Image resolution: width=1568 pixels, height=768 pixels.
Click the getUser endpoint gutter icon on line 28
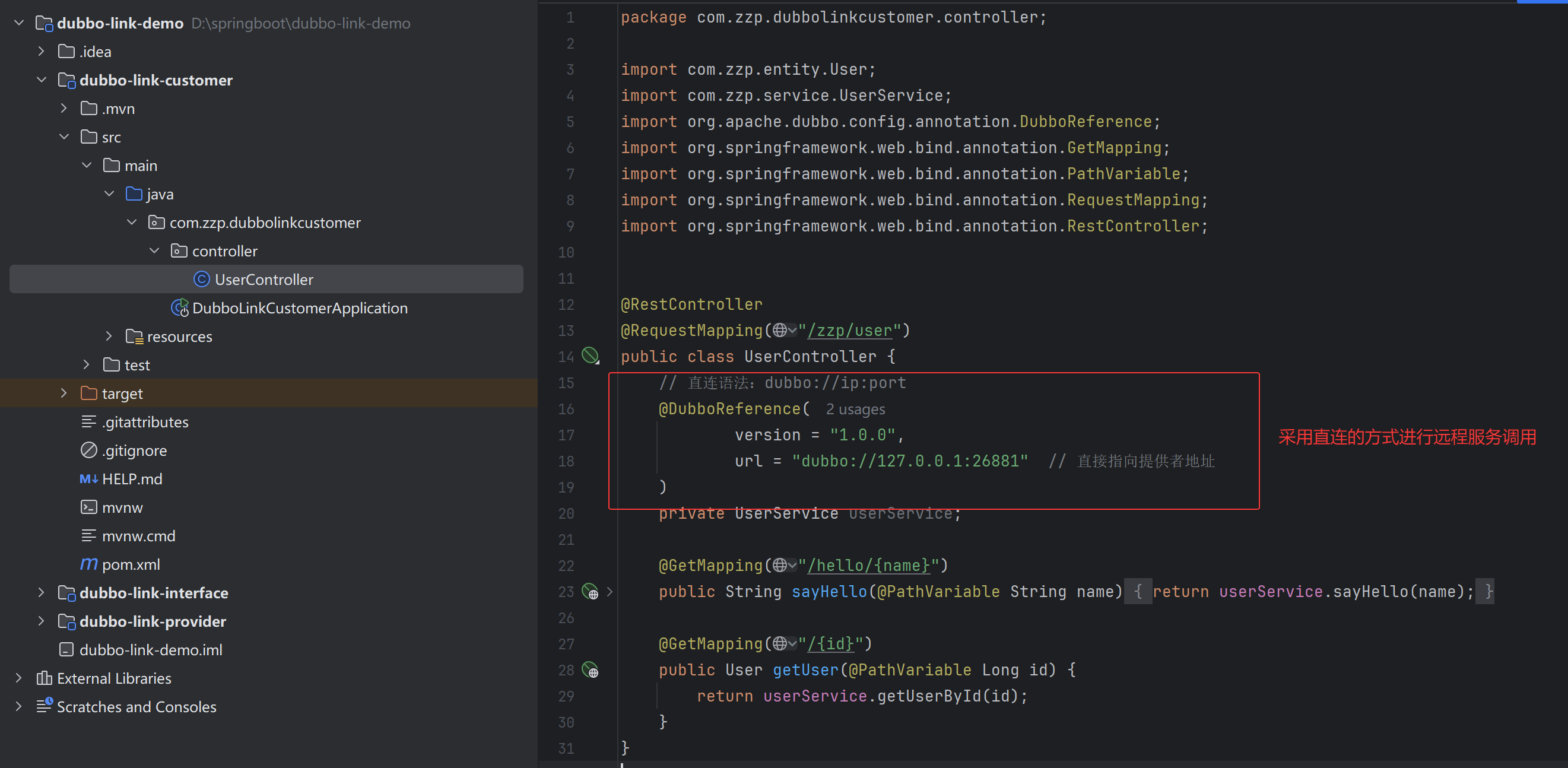pyautogui.click(x=590, y=669)
